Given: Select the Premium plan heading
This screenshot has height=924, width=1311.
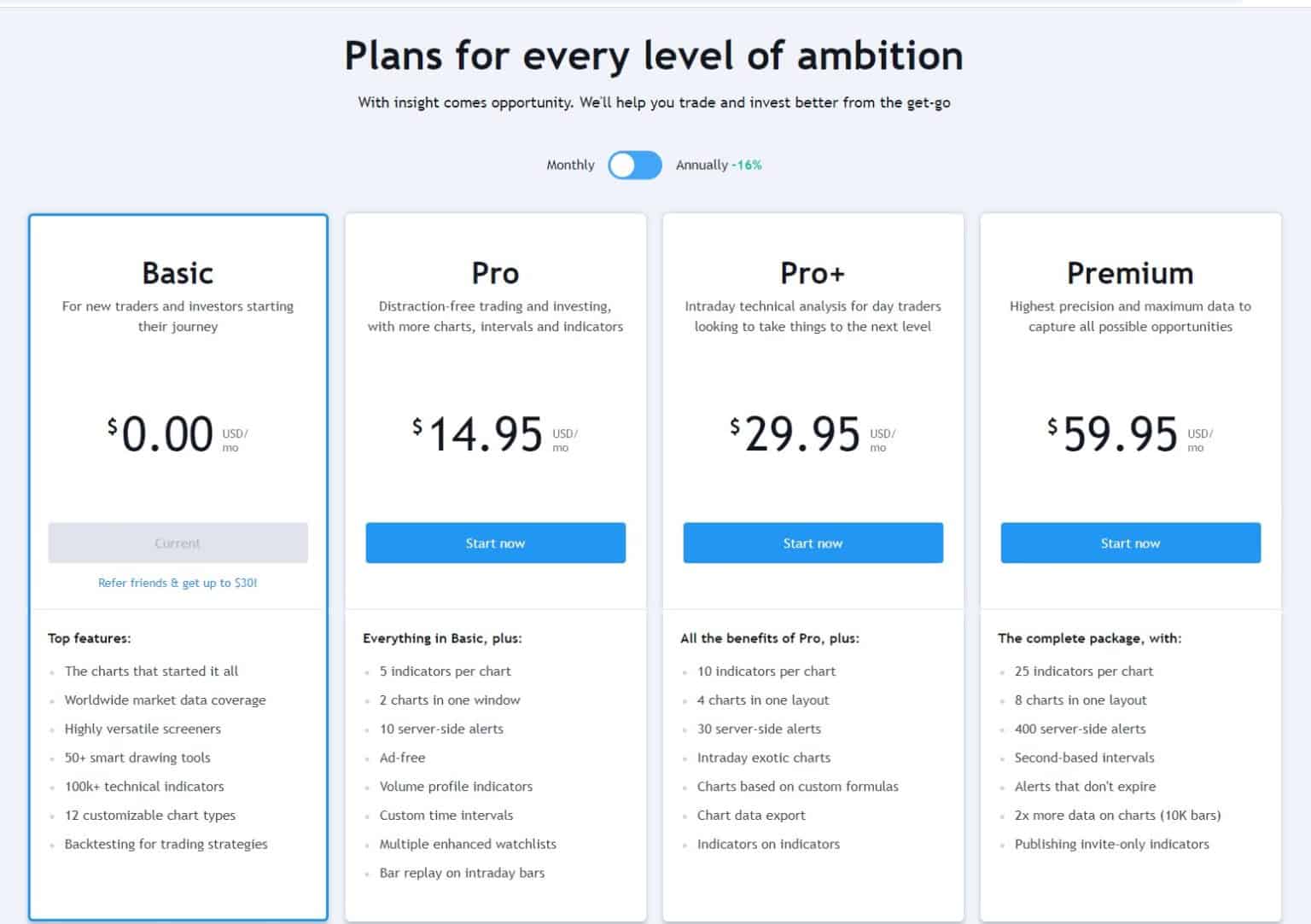Looking at the screenshot, I should [x=1129, y=273].
